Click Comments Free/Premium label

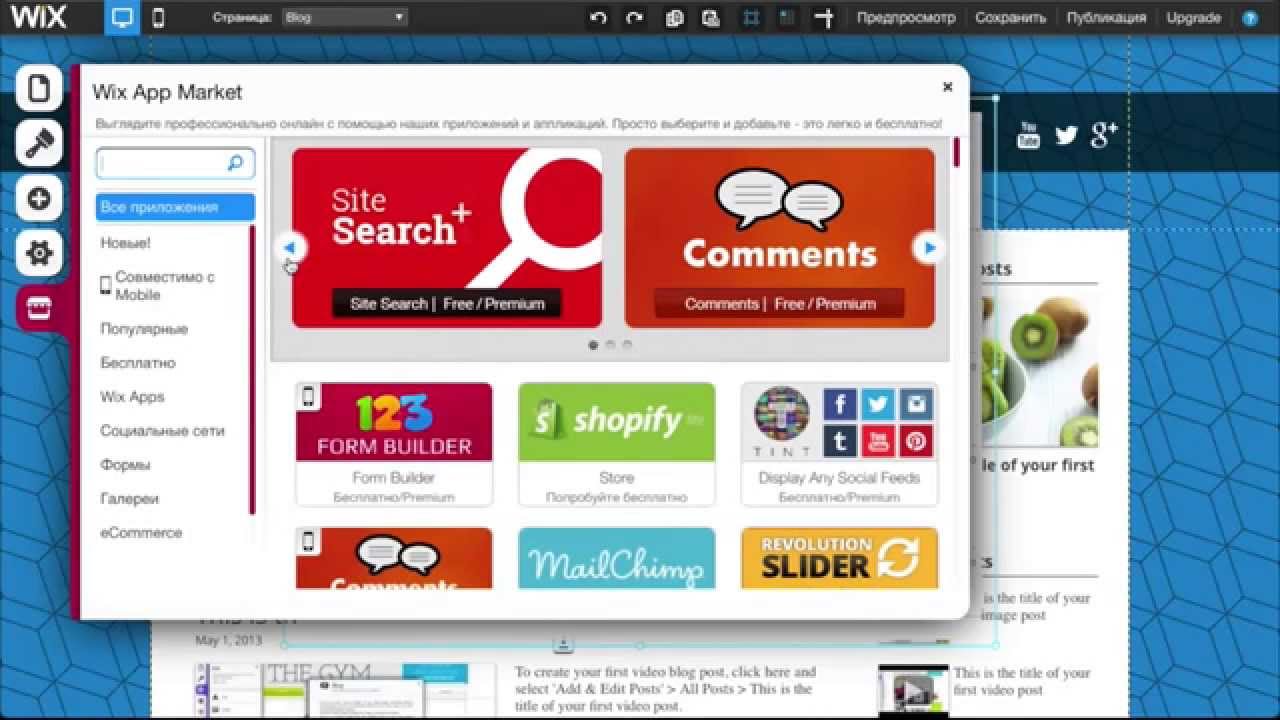coord(780,303)
